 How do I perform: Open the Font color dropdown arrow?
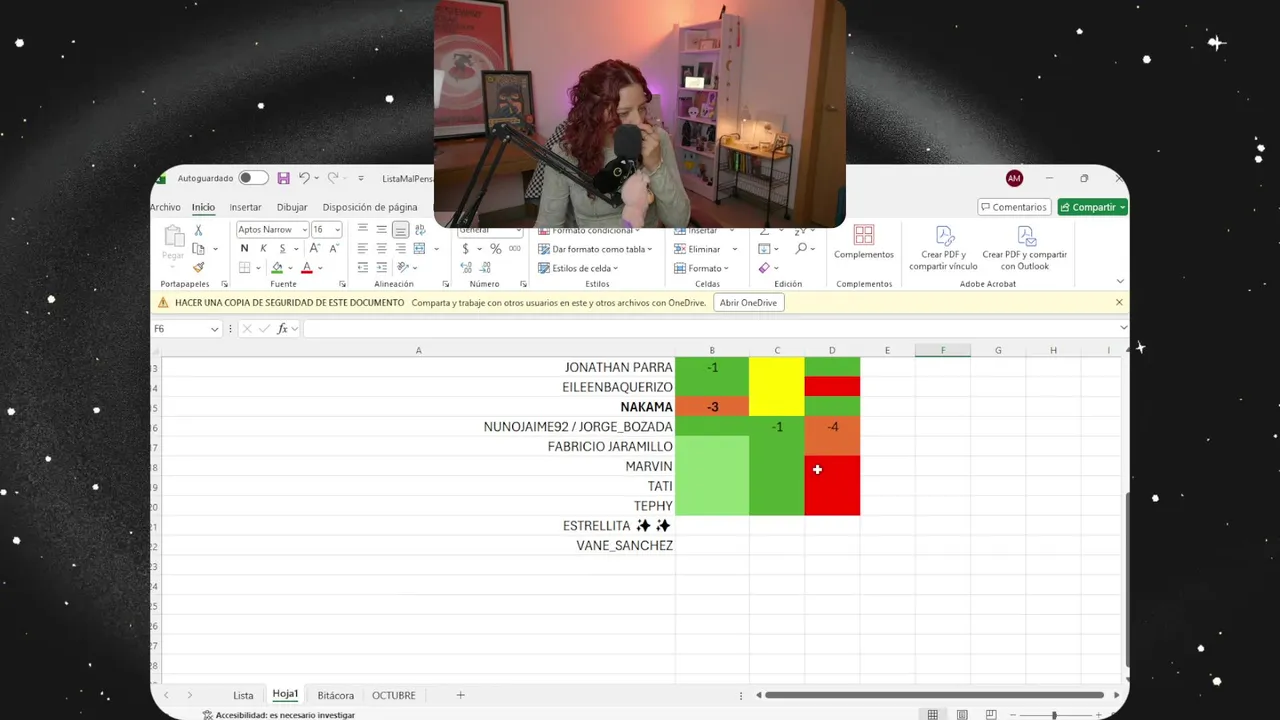click(321, 268)
